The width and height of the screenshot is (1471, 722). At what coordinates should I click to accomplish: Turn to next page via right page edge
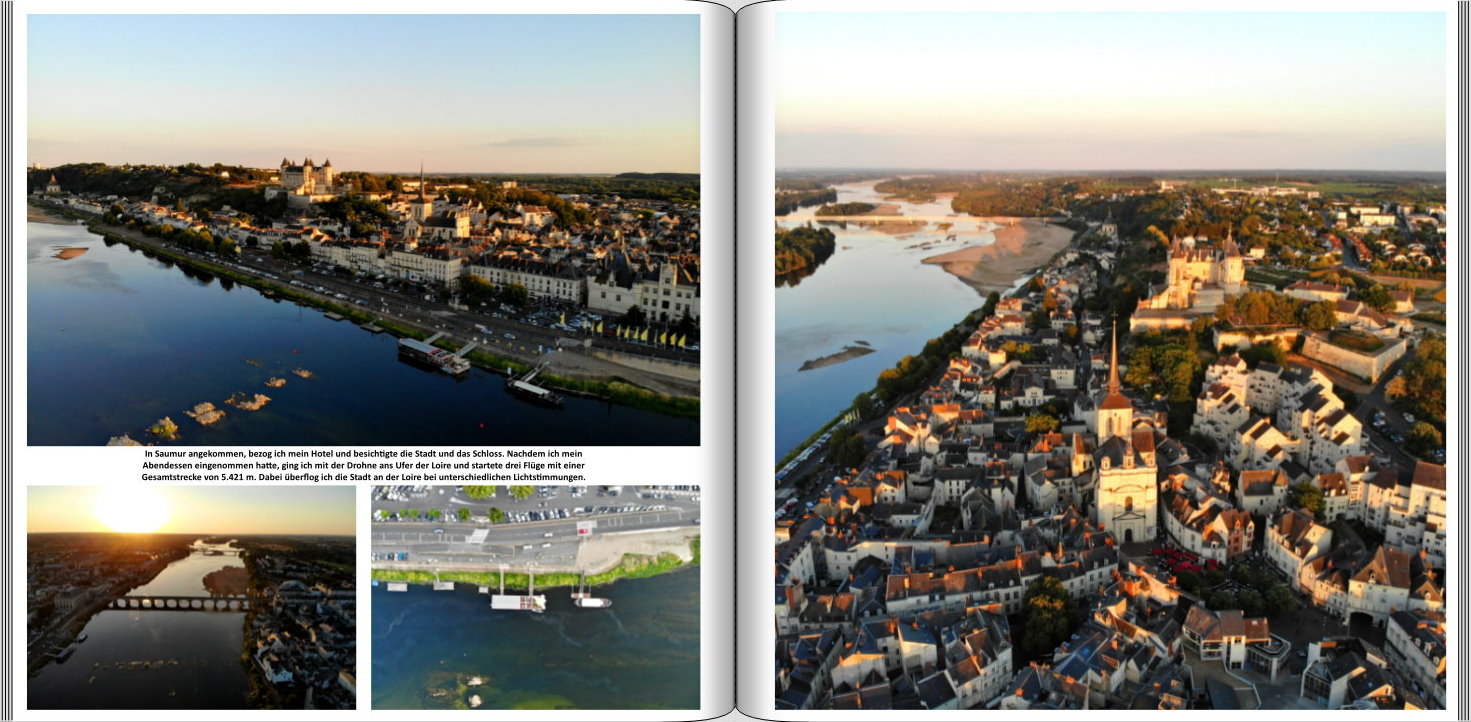1463,361
